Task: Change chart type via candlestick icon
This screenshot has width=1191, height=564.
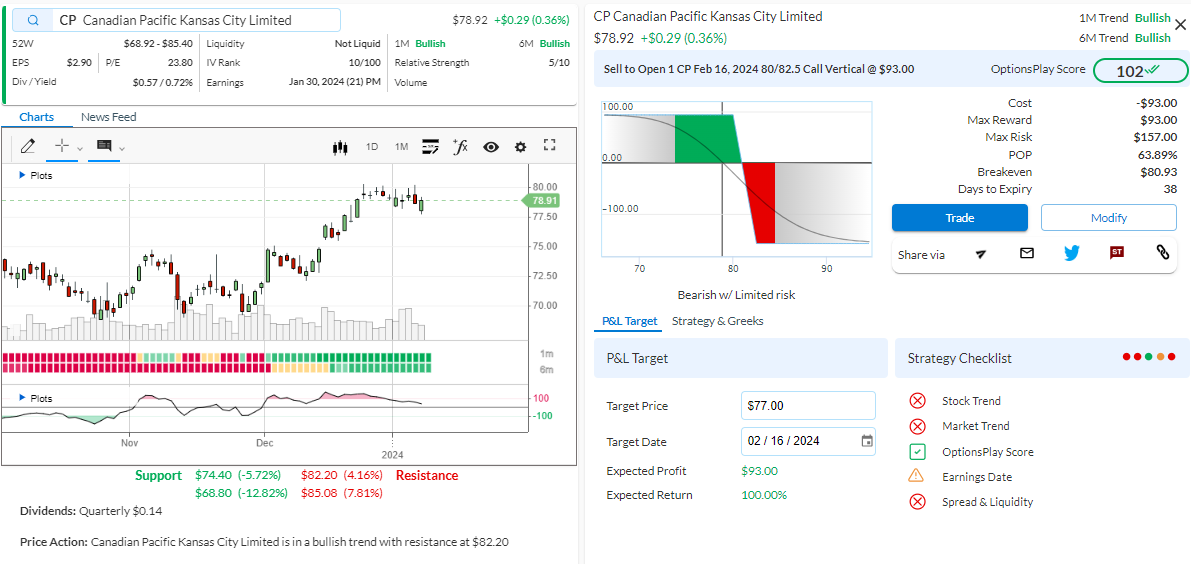Action: pyautogui.click(x=340, y=147)
